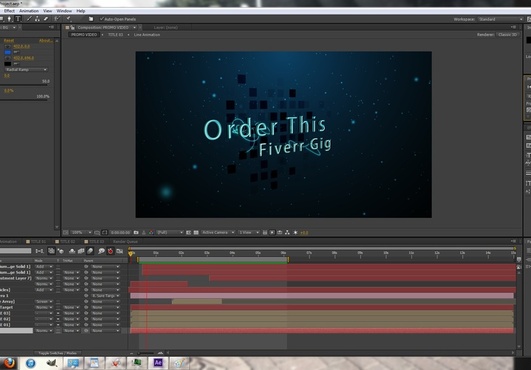
Task: Open After Effects from the taskbar
Action: click(x=158, y=363)
